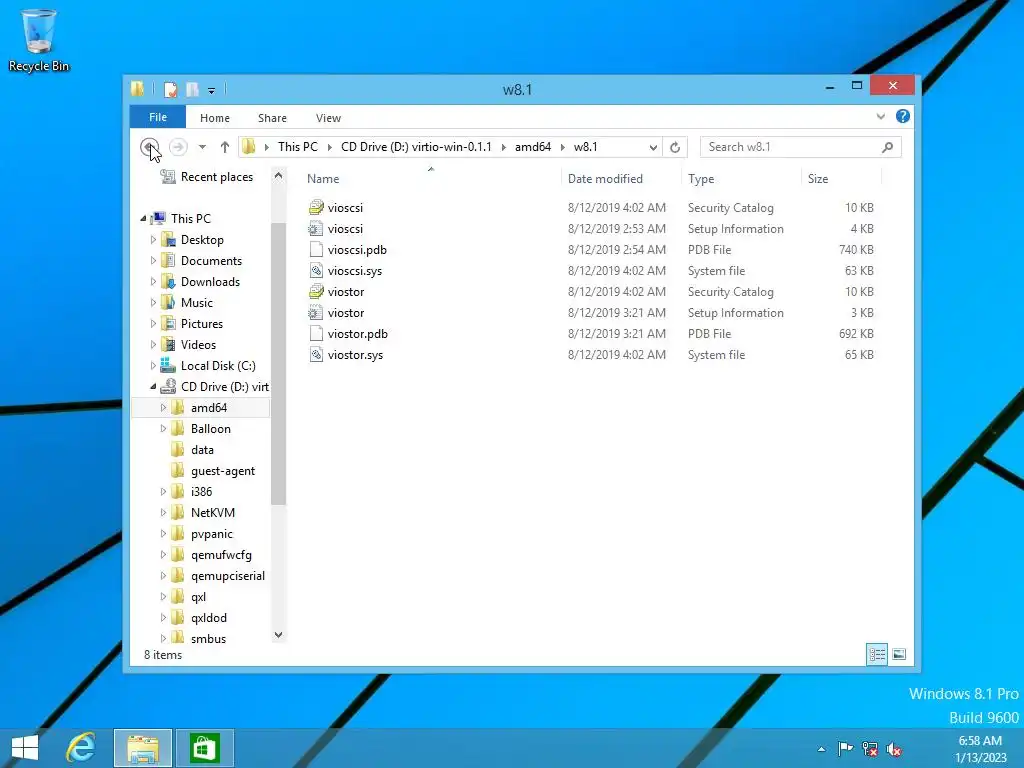Select the vioscsi.sys file icon

[x=316, y=270]
